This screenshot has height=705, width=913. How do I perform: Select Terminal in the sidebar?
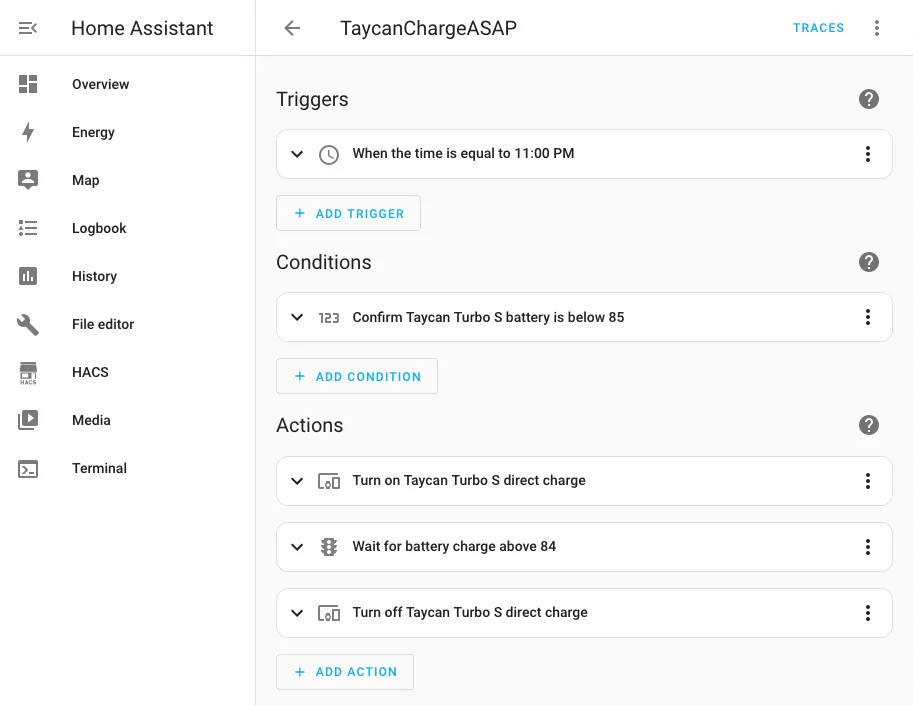[99, 468]
